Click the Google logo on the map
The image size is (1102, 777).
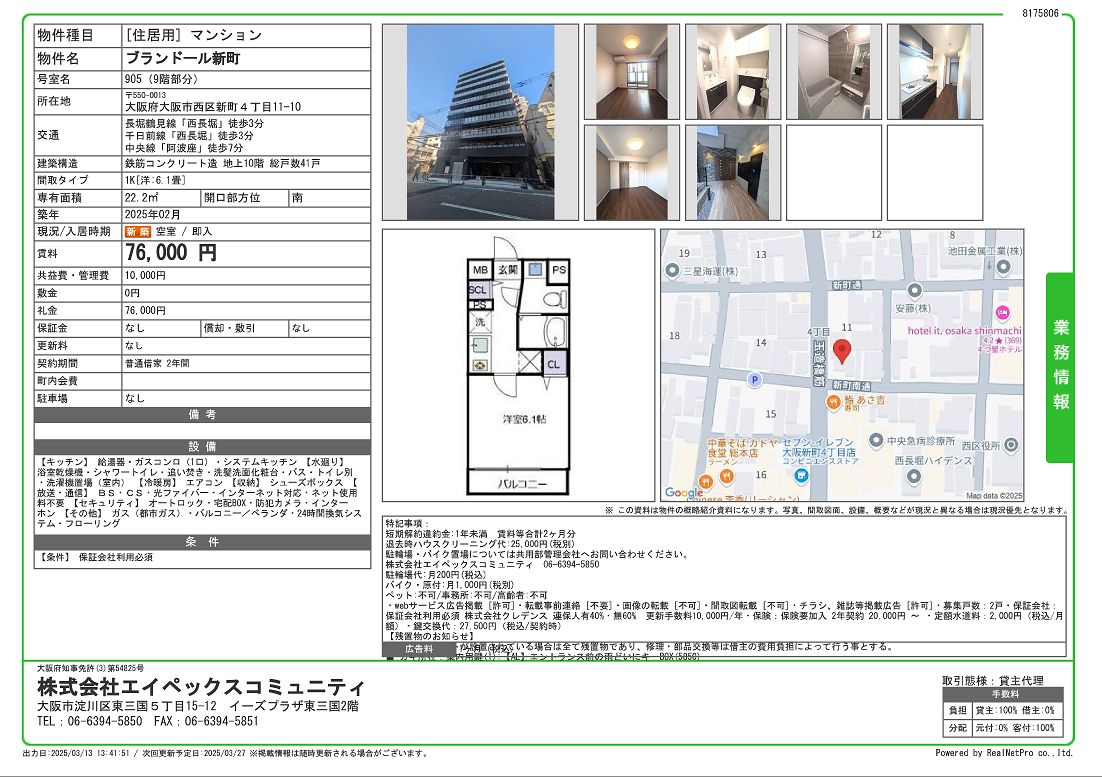click(684, 492)
